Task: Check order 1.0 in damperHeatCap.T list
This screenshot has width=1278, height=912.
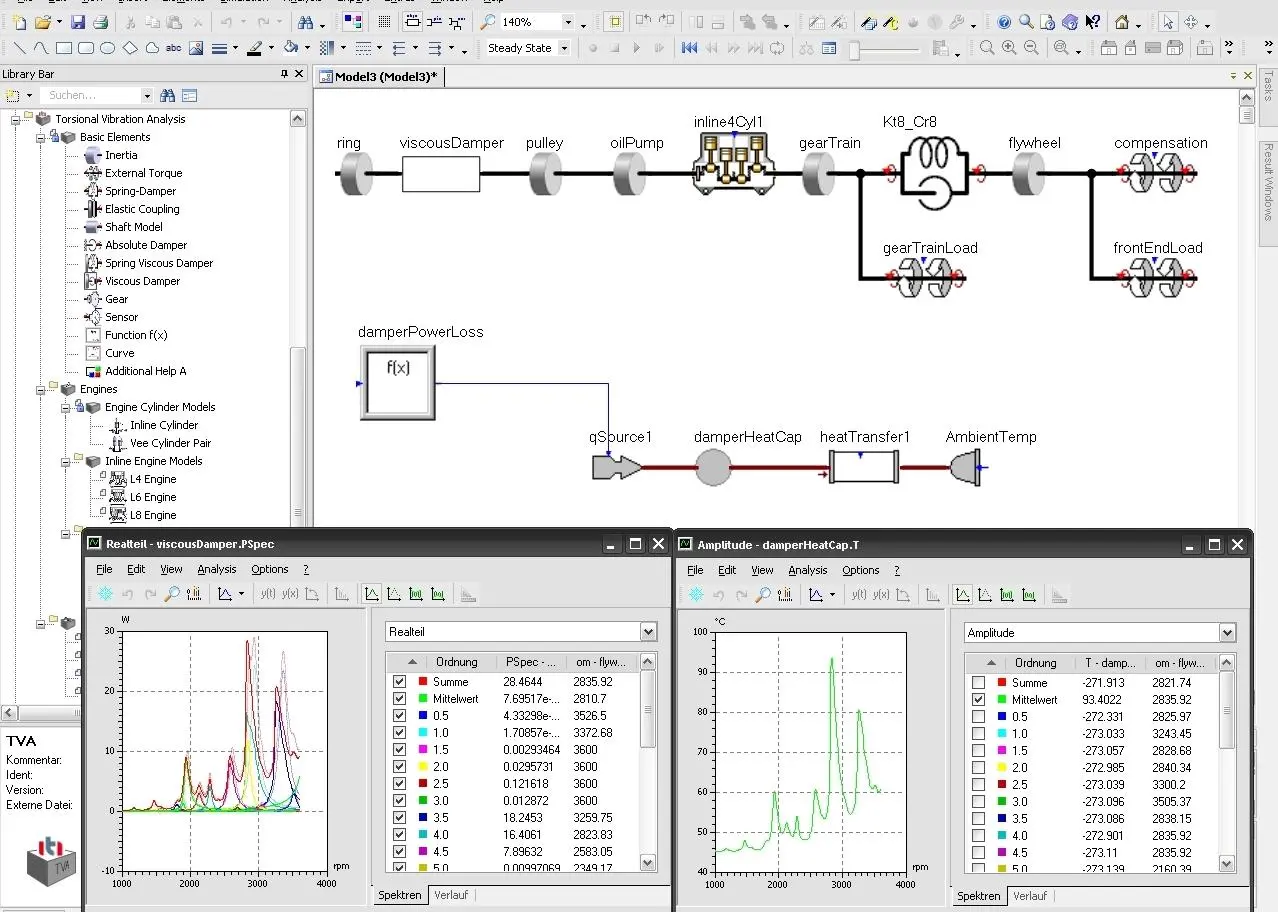Action: (978, 734)
